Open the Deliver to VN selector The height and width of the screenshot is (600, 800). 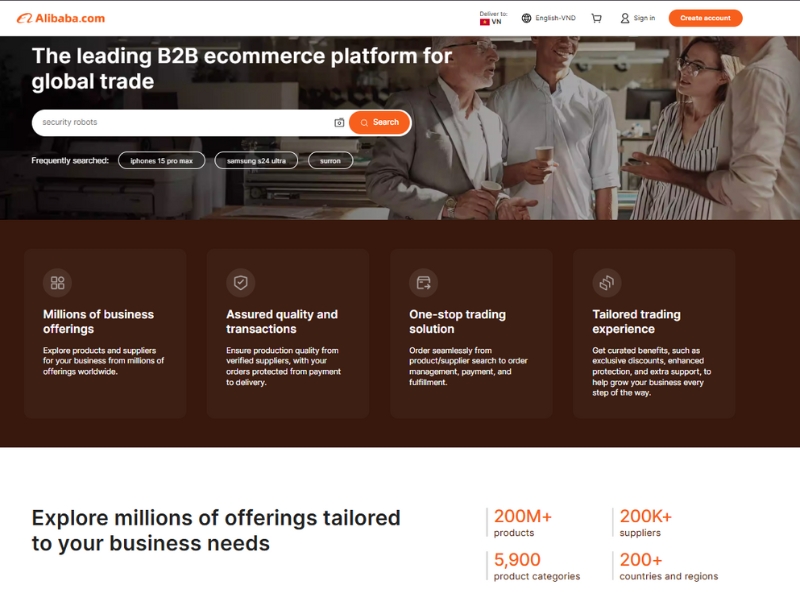(493, 18)
